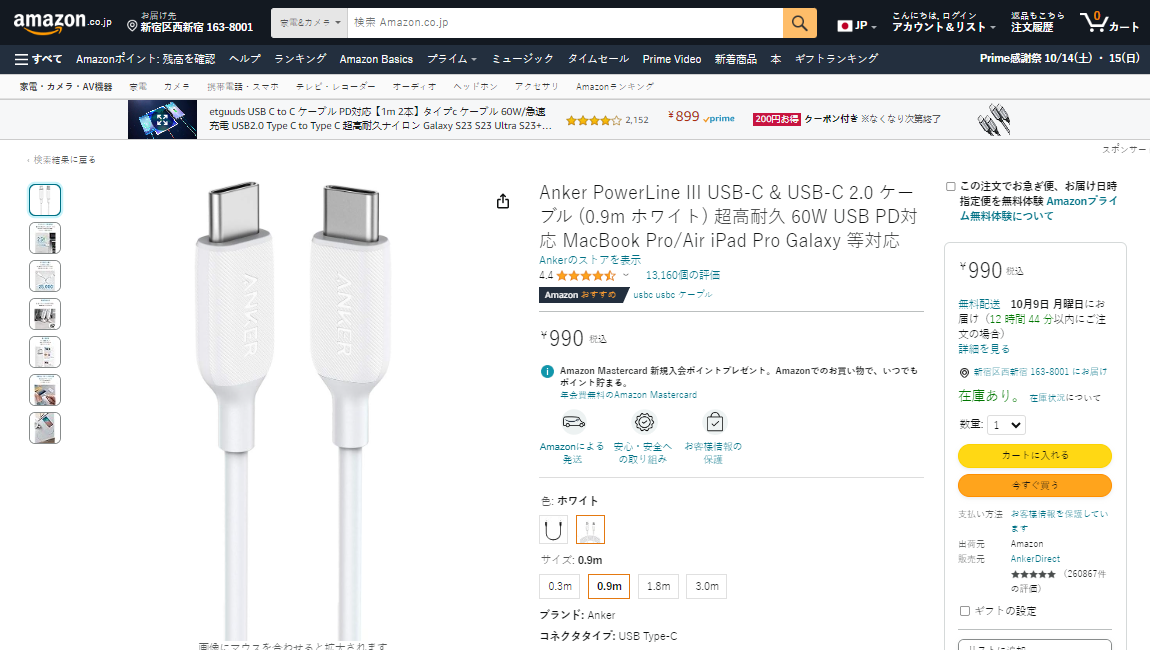Click the share icon beside product image
The image size is (1150, 650).
(502, 201)
